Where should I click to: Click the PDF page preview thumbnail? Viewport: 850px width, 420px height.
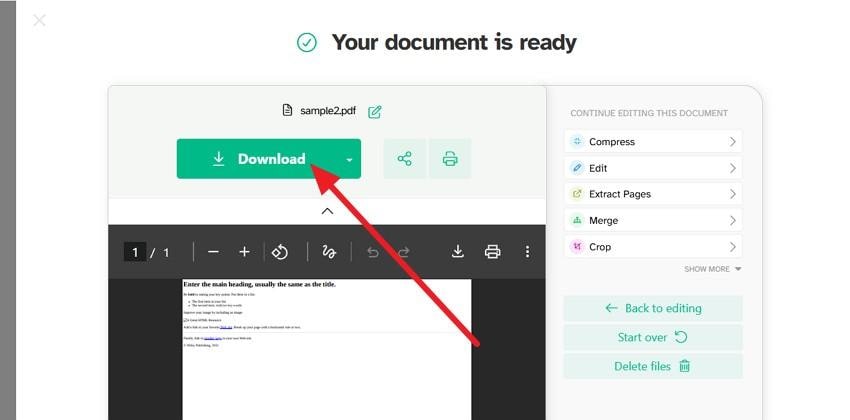pos(327,349)
